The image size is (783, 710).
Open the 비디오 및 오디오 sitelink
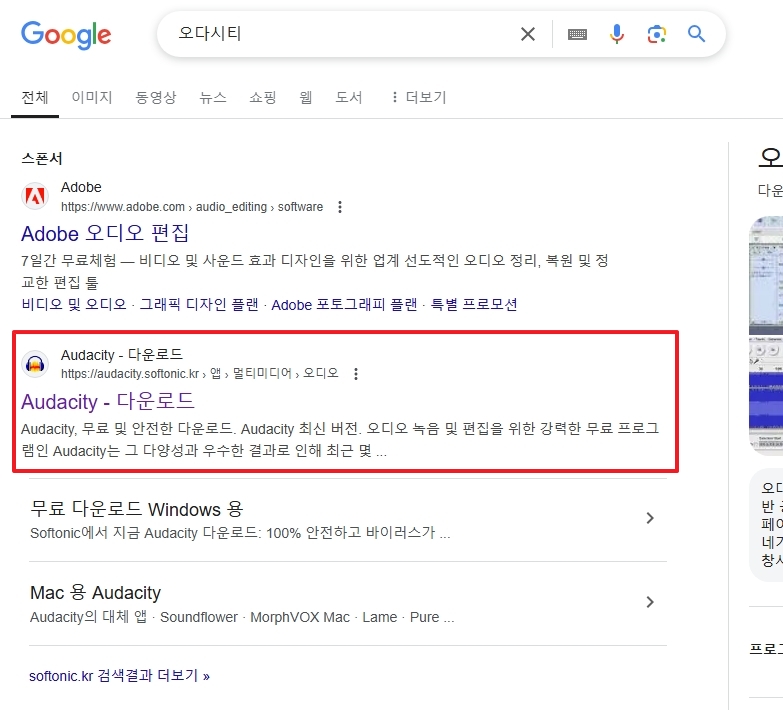point(74,304)
